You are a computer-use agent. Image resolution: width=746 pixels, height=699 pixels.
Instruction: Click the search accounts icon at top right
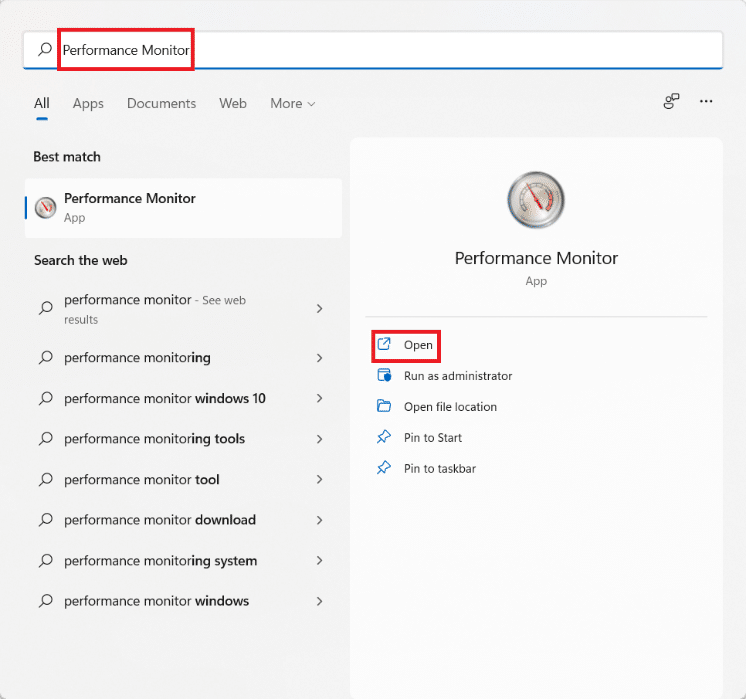671,102
